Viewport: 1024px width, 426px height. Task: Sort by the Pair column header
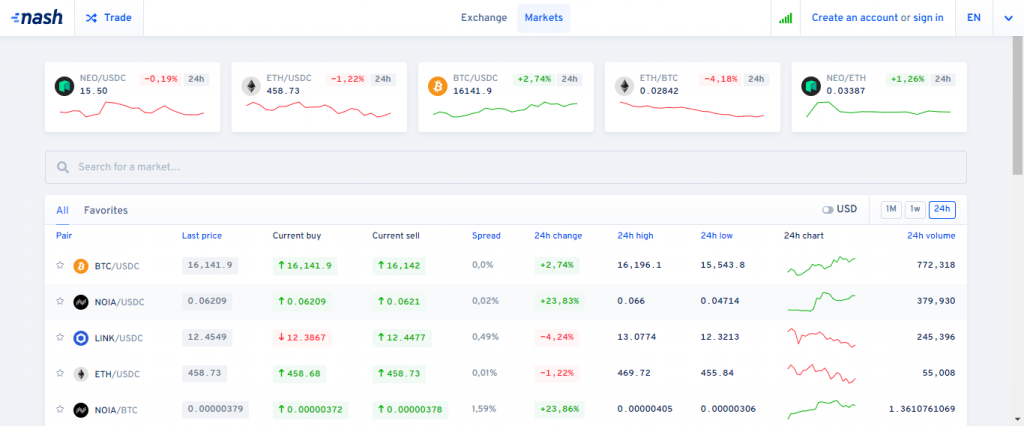tap(64, 236)
